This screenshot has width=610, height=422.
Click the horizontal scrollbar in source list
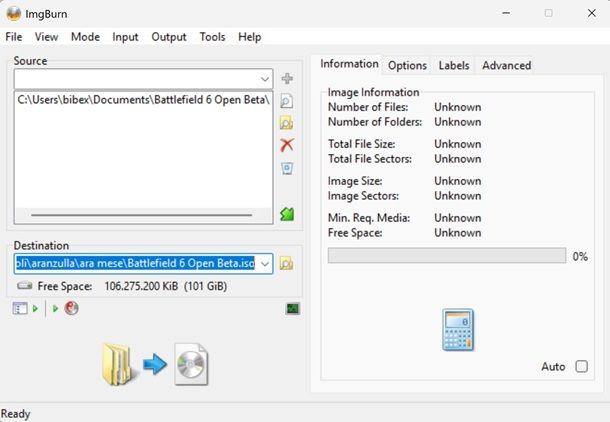(x=142, y=215)
